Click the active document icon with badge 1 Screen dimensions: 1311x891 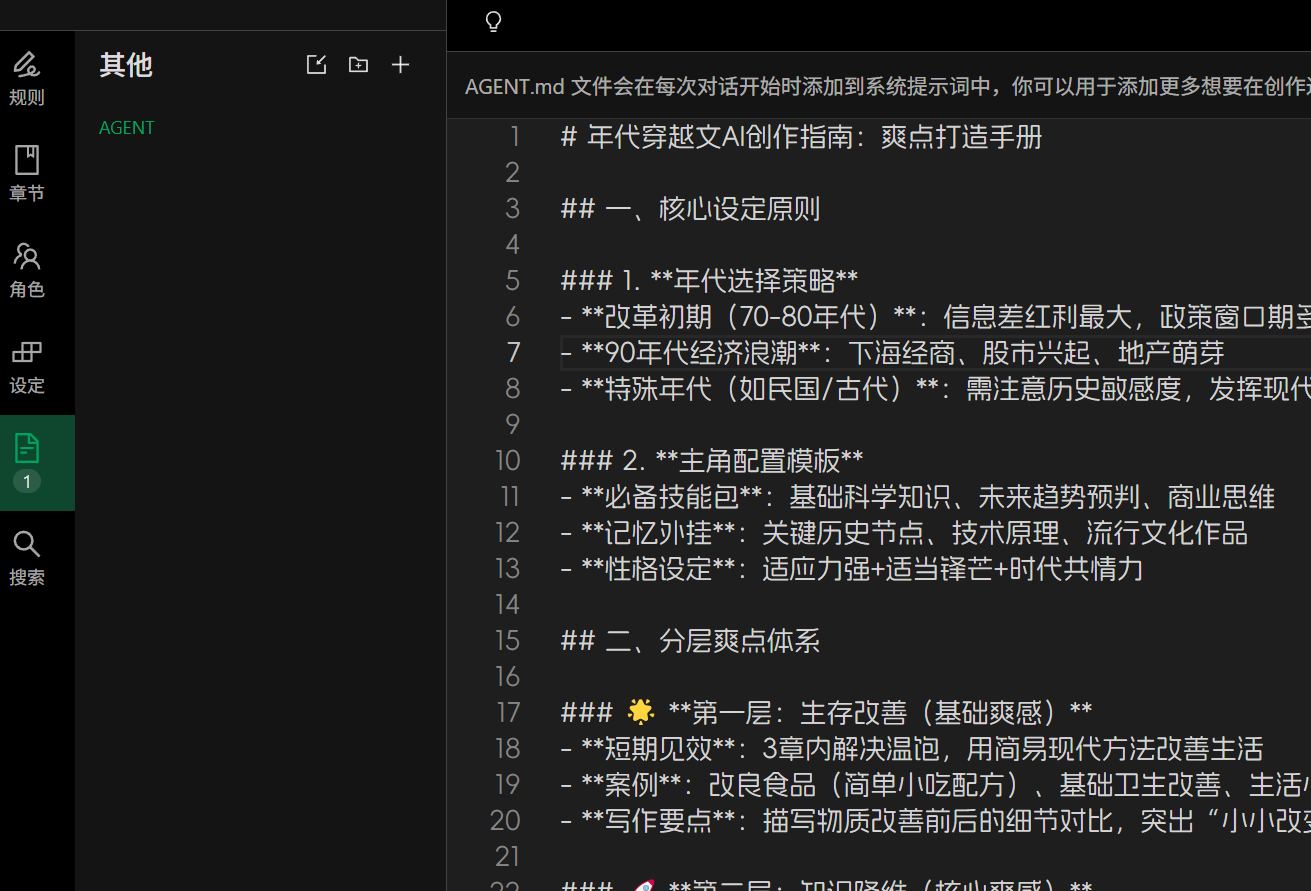[27, 461]
